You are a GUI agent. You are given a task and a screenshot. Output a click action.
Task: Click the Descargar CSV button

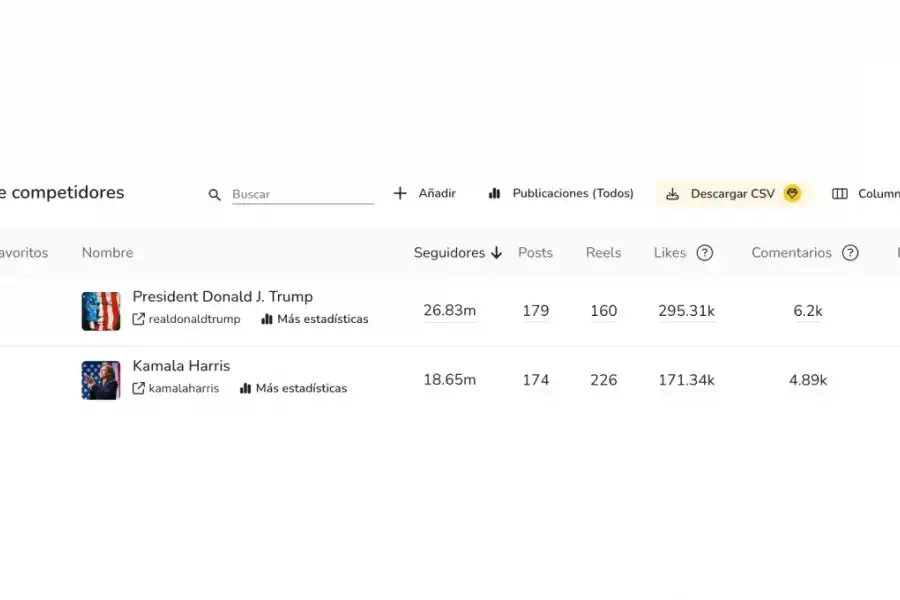732,193
